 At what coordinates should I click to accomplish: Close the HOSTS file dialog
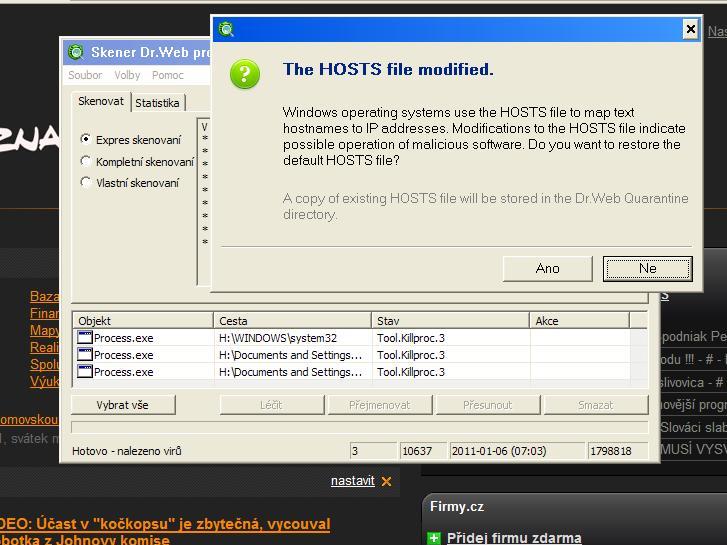[x=690, y=29]
